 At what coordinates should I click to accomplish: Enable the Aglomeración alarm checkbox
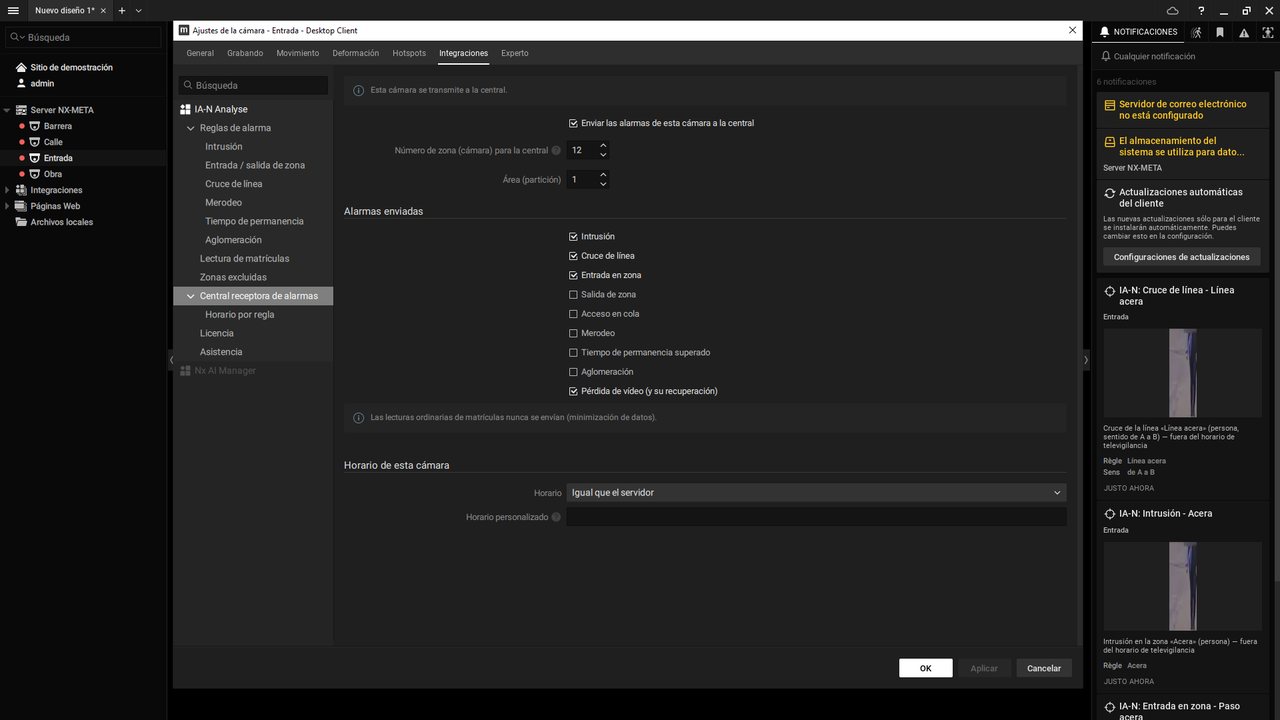pyautogui.click(x=573, y=372)
